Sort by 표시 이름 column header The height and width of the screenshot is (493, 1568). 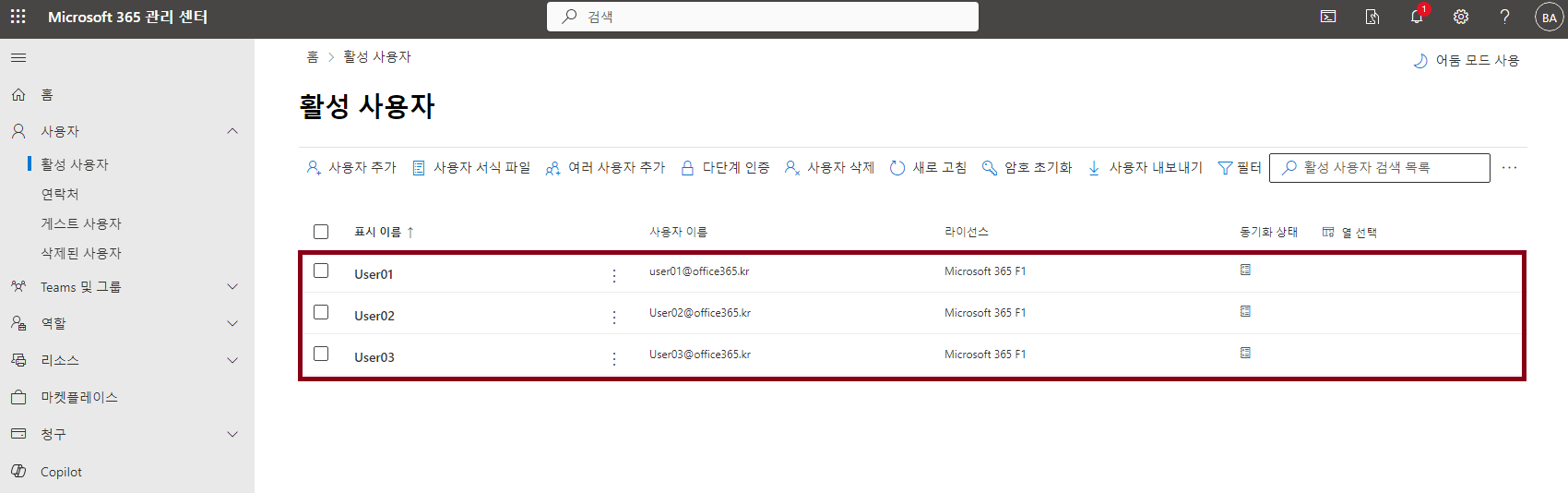point(384,233)
